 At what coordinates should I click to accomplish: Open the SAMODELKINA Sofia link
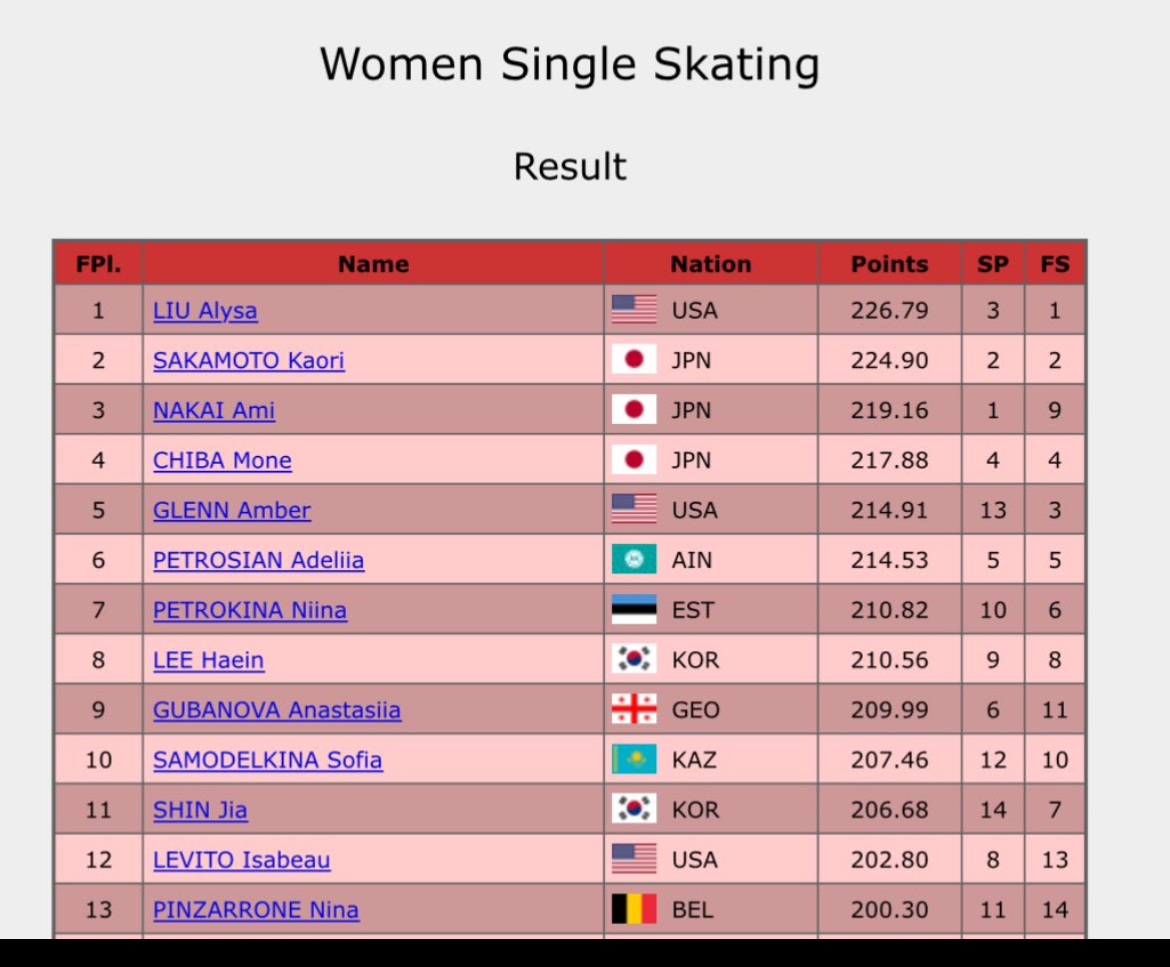tap(267, 761)
